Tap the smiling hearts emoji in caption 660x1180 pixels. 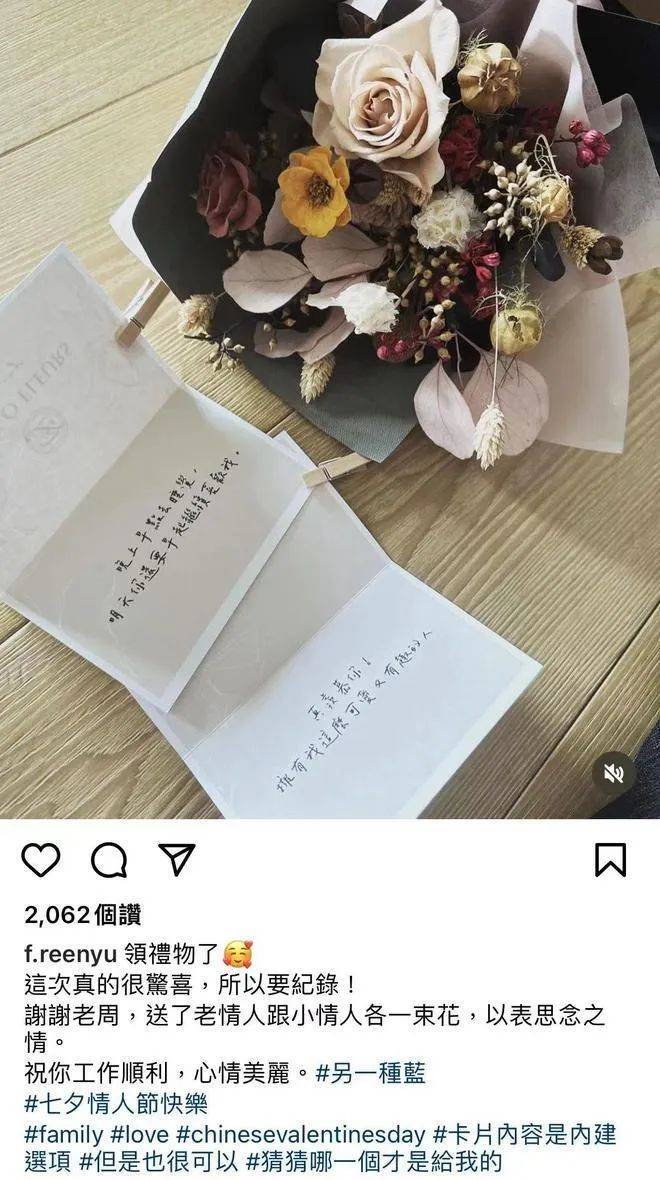pos(238,954)
